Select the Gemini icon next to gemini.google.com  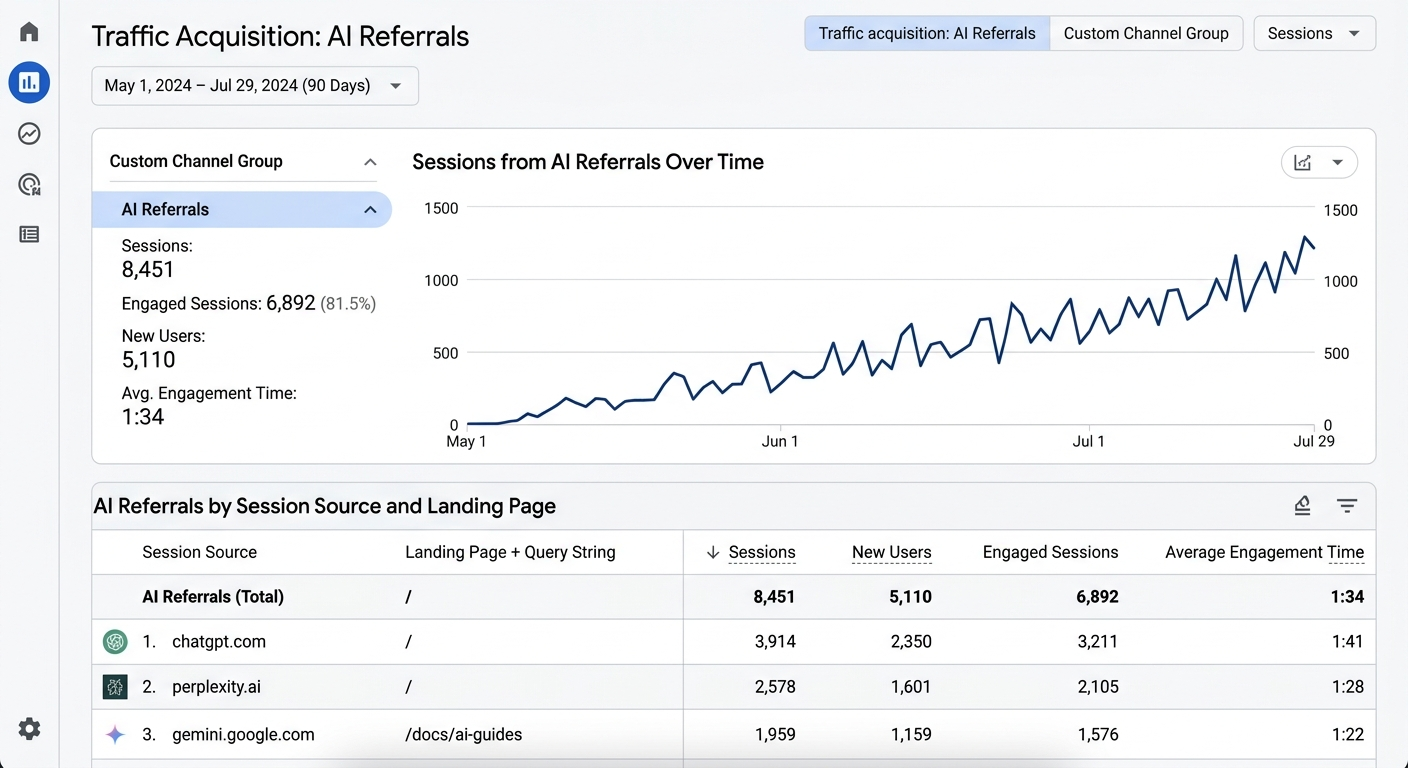(x=115, y=734)
